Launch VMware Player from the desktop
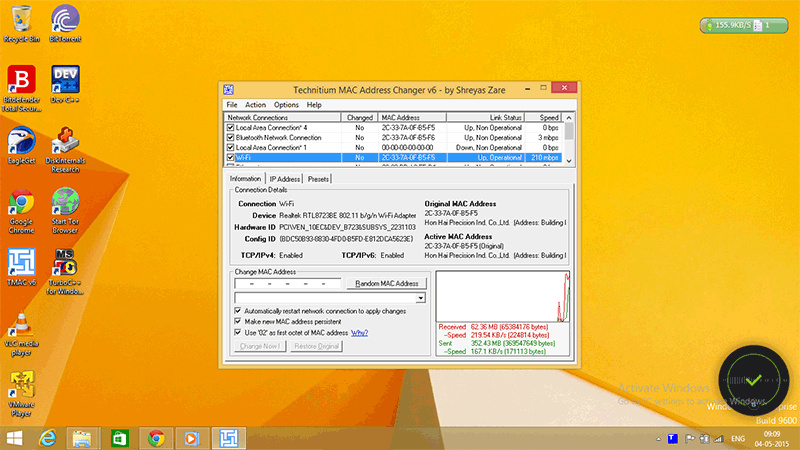800x450 pixels. [21, 385]
